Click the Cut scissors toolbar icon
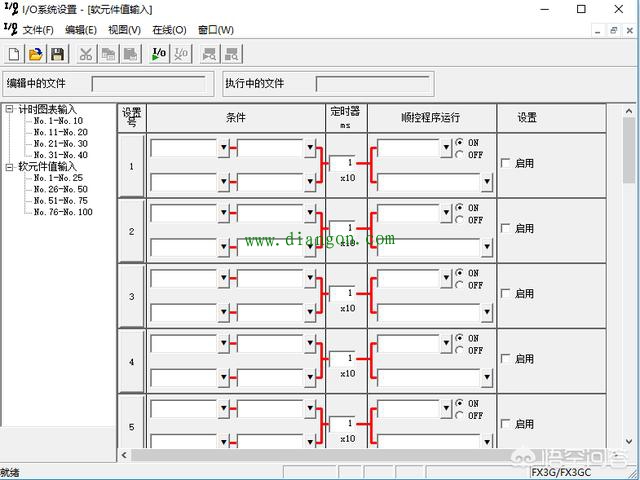640x480 pixels. [x=86, y=54]
